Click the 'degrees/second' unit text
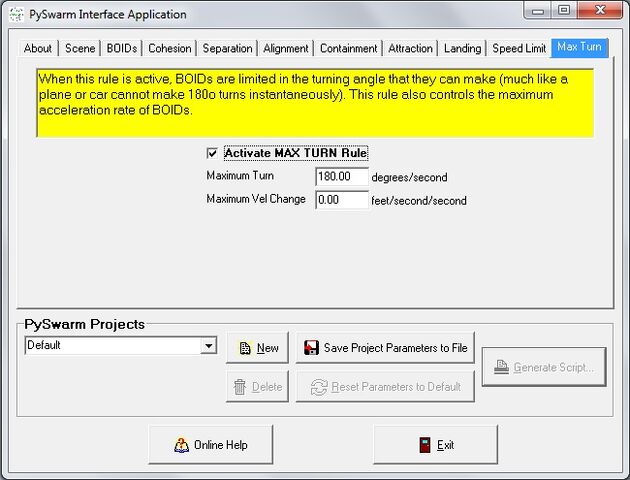The image size is (630, 480). tap(409, 177)
